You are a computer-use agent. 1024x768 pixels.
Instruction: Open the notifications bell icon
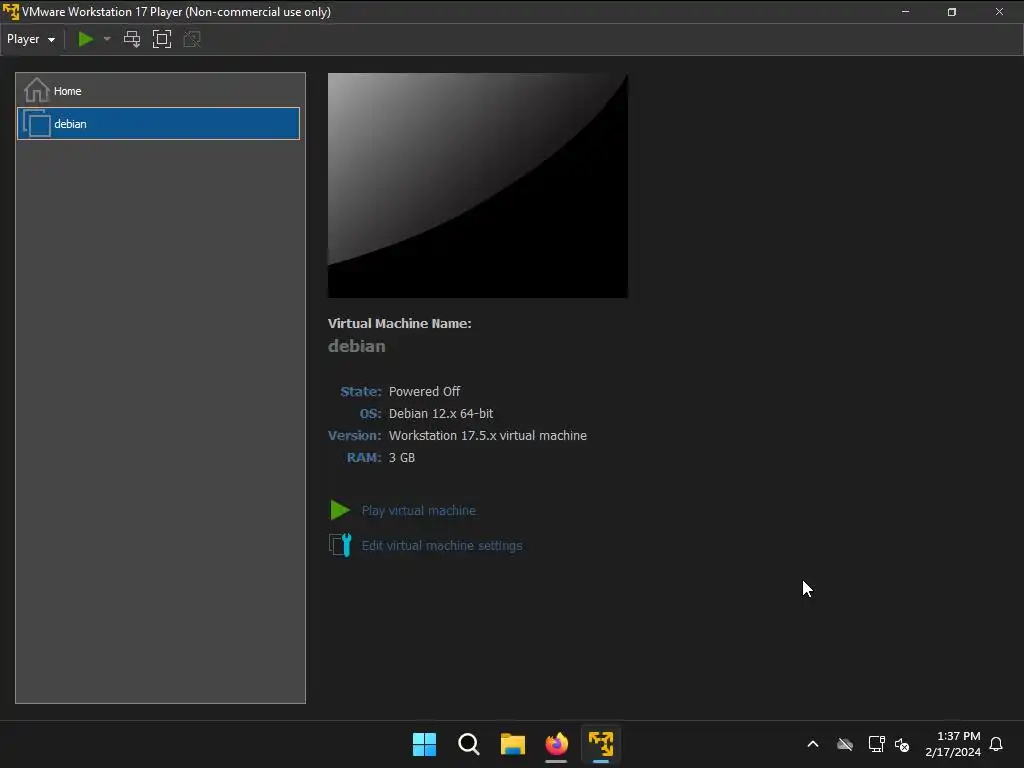(x=996, y=744)
